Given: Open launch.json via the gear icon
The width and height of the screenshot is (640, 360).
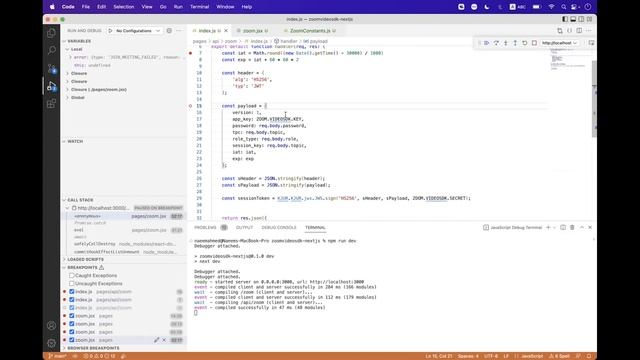Looking at the screenshot, I should coord(169,31).
